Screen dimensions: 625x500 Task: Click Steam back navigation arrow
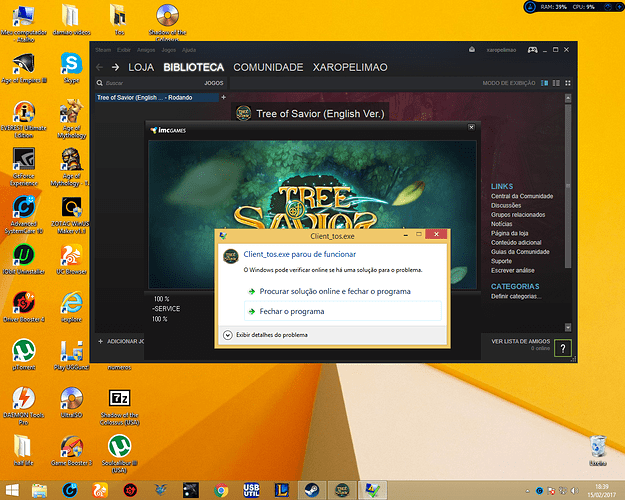coord(100,67)
